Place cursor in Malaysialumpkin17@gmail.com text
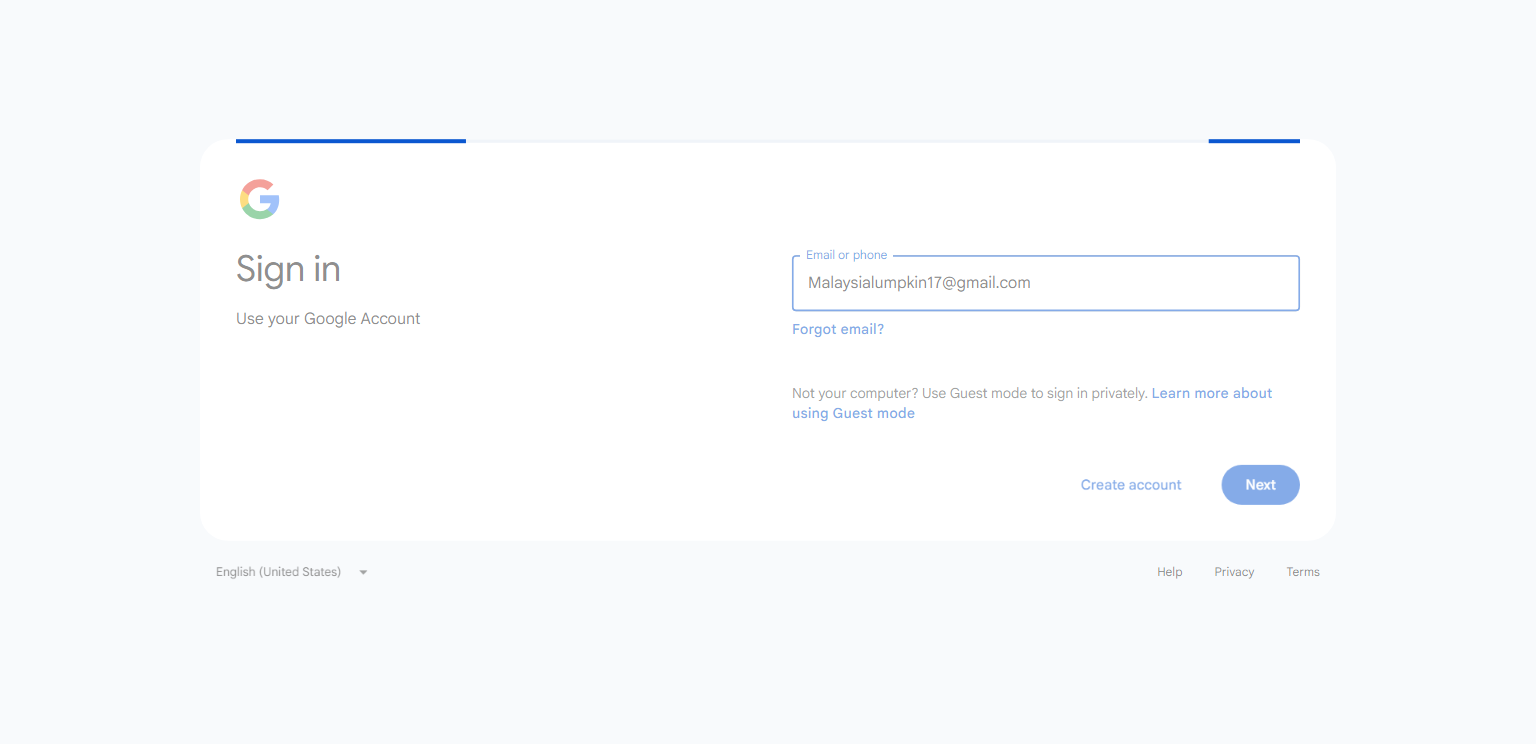The height and width of the screenshot is (744, 1536). tap(919, 283)
